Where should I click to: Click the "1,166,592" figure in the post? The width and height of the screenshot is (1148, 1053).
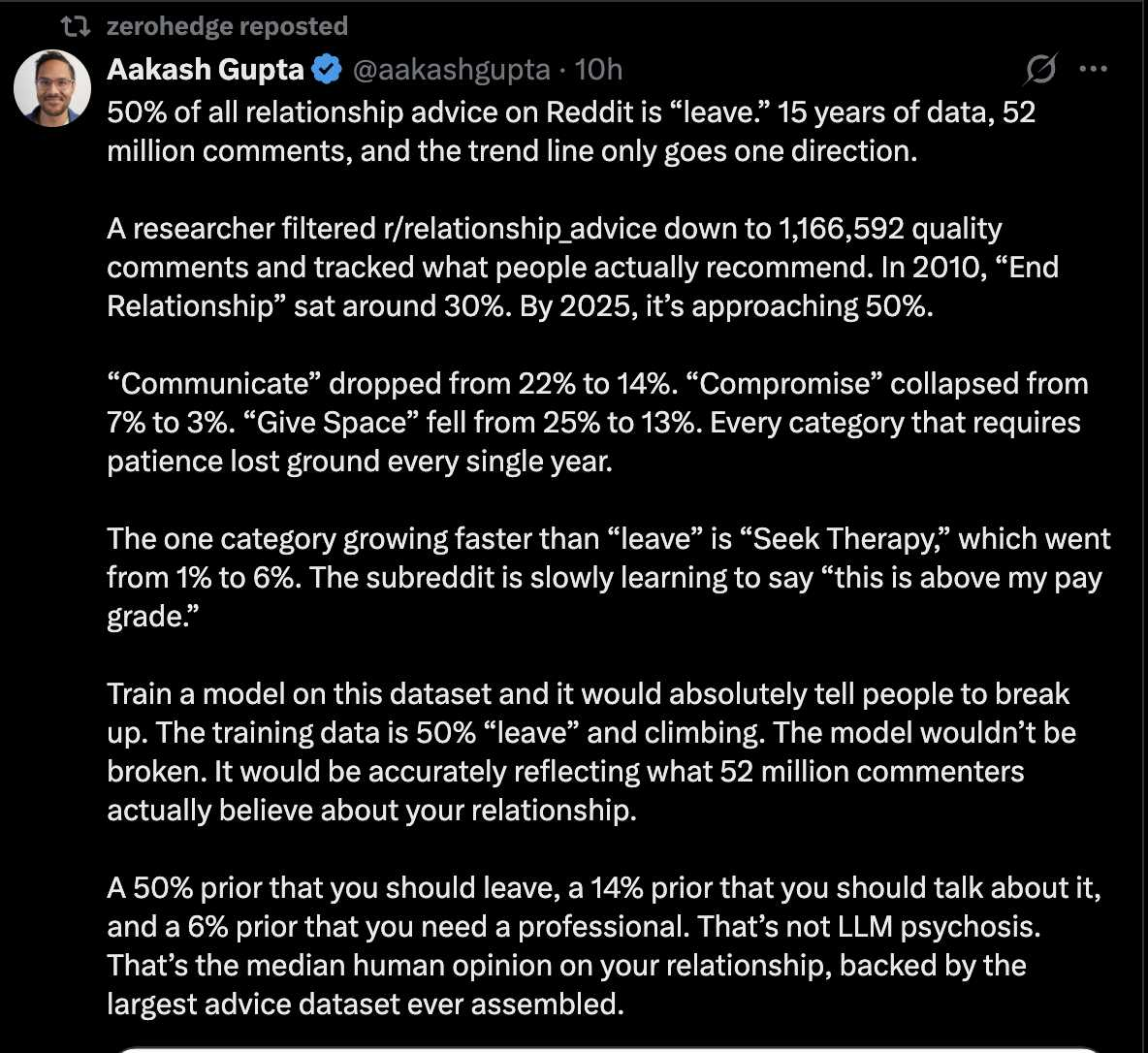tap(841, 229)
